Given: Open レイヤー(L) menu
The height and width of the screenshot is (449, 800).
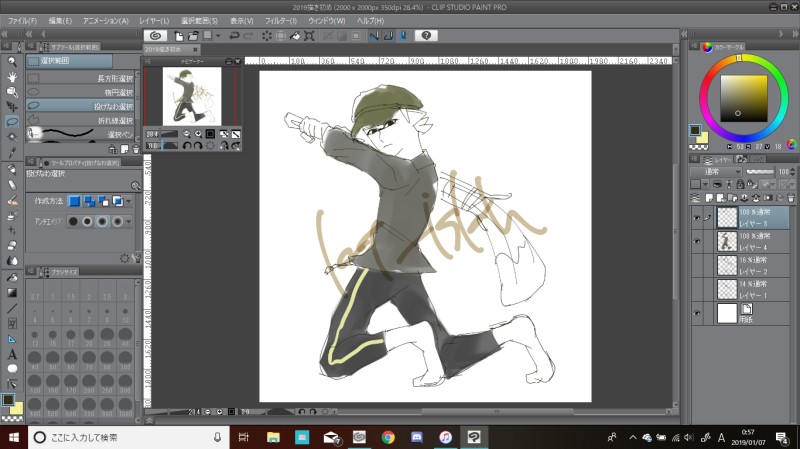Looking at the screenshot, I should [154, 21].
